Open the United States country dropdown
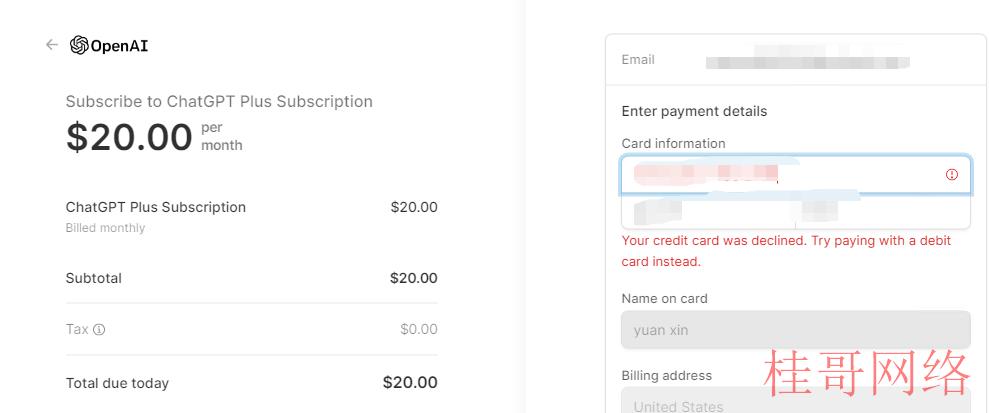 tap(796, 400)
